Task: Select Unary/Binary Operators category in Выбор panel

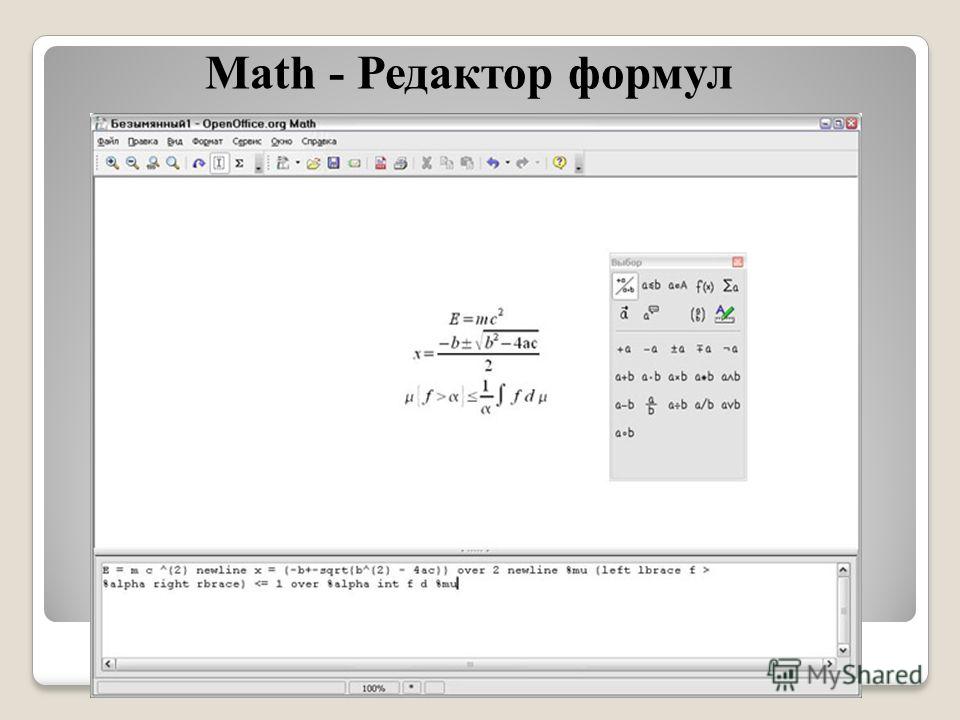Action: pyautogui.click(x=624, y=286)
